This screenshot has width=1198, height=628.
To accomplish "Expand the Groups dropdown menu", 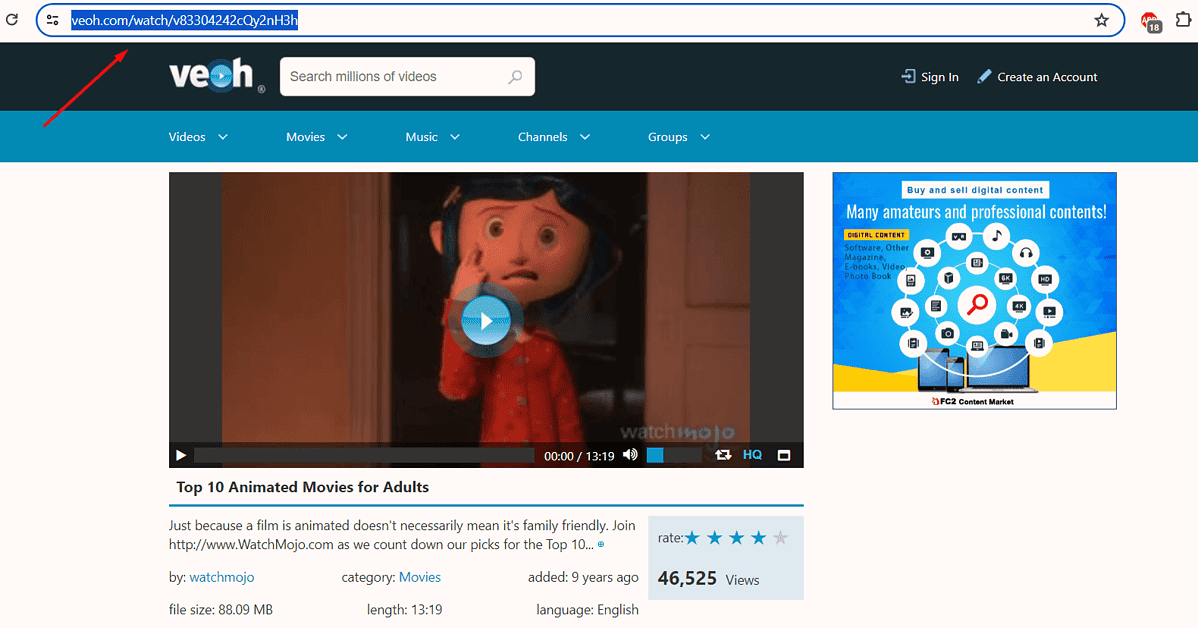I will point(678,136).
